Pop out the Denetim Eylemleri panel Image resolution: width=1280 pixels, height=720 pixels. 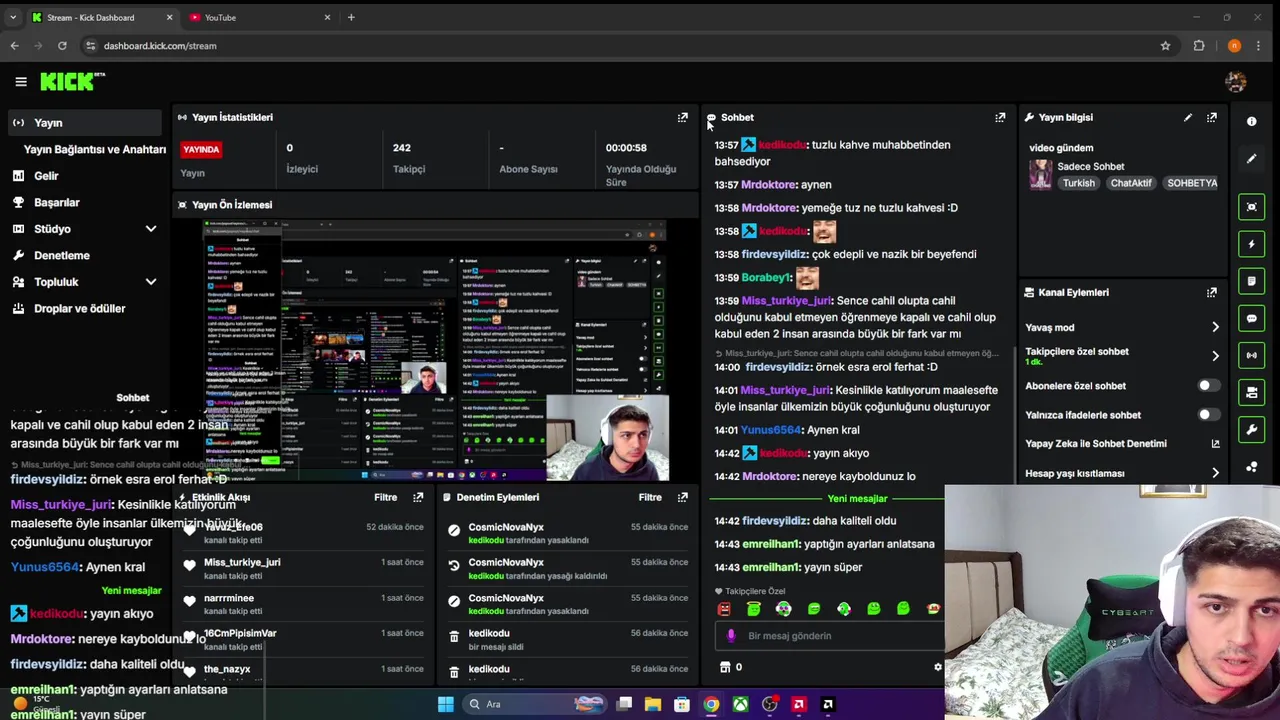pyautogui.click(x=683, y=497)
